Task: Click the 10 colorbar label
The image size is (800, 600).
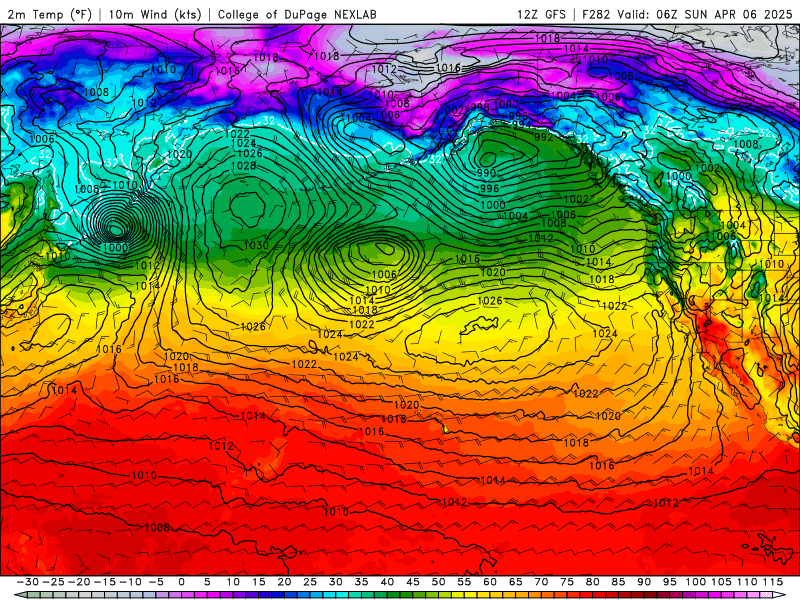Action: click(233, 582)
